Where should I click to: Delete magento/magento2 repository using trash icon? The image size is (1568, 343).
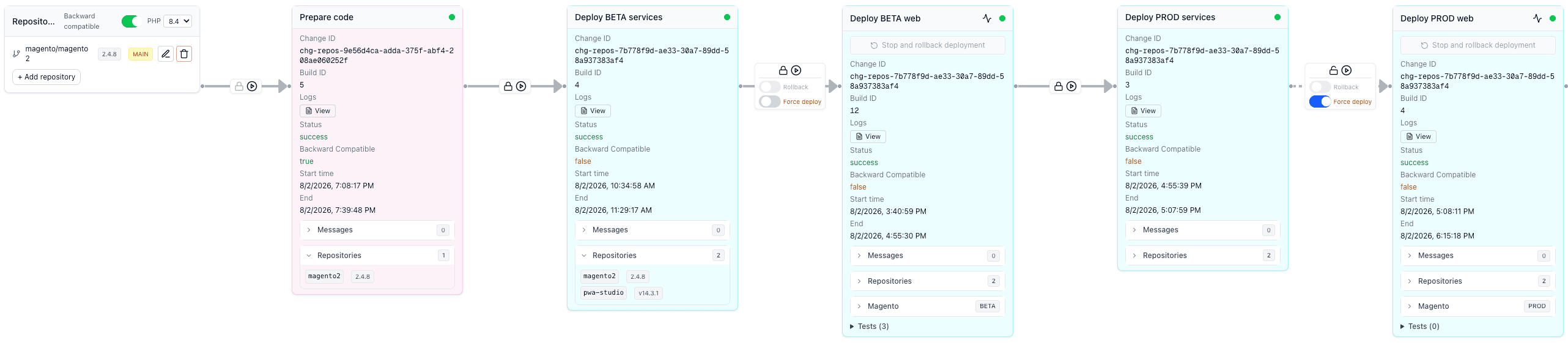184,54
